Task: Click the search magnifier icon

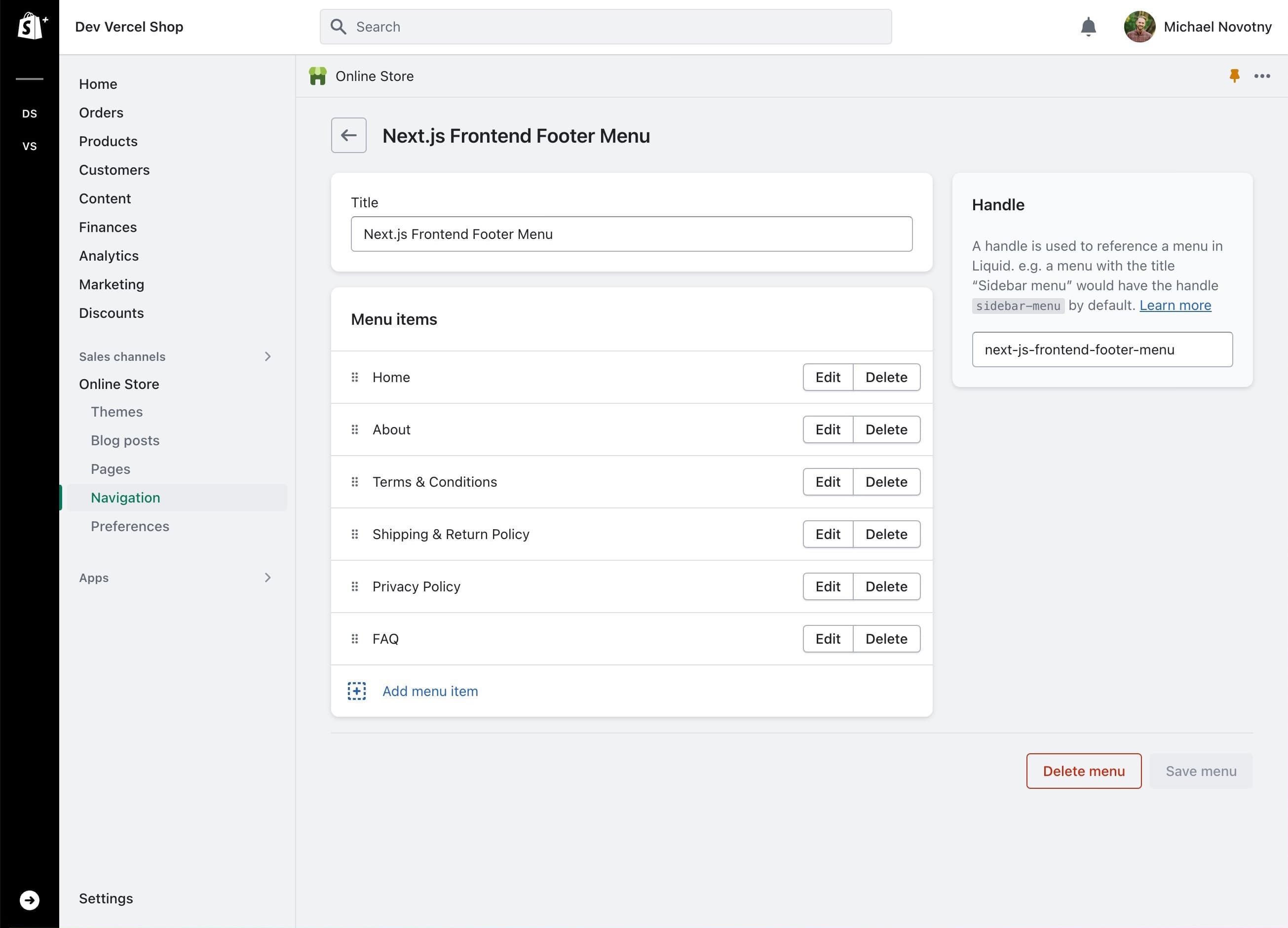Action: coord(339,26)
